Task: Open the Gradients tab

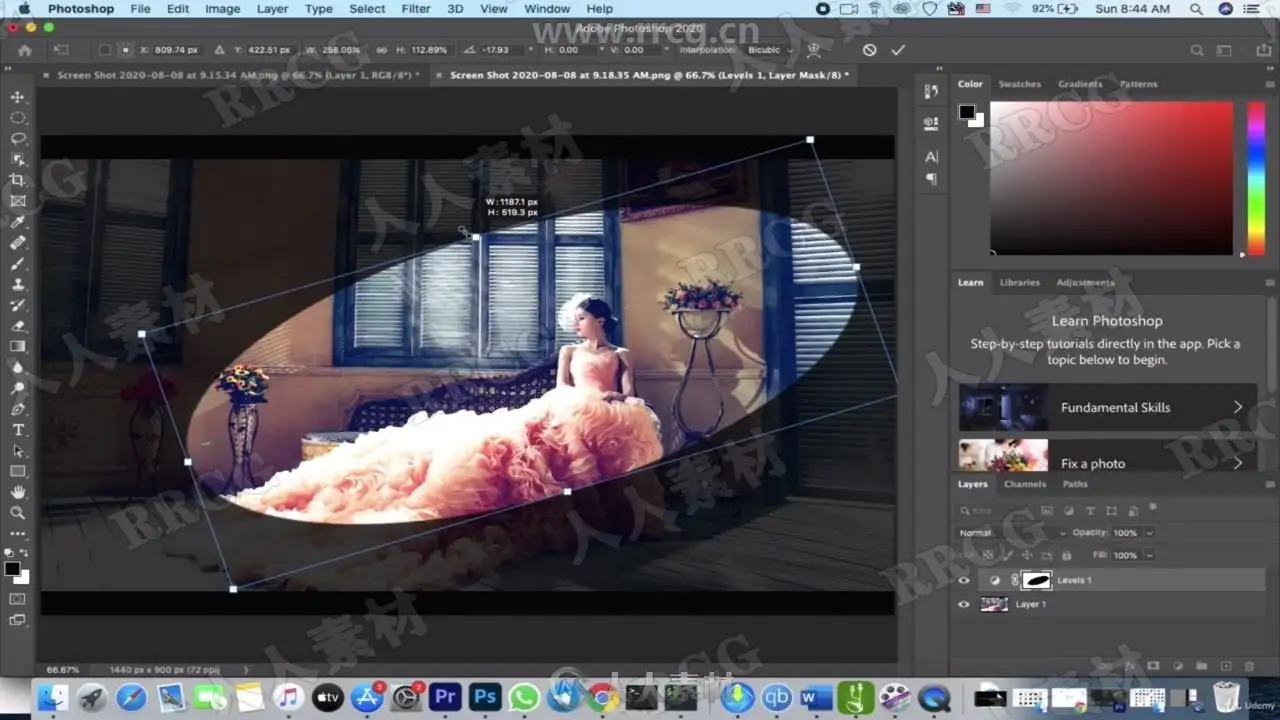Action: (1080, 84)
